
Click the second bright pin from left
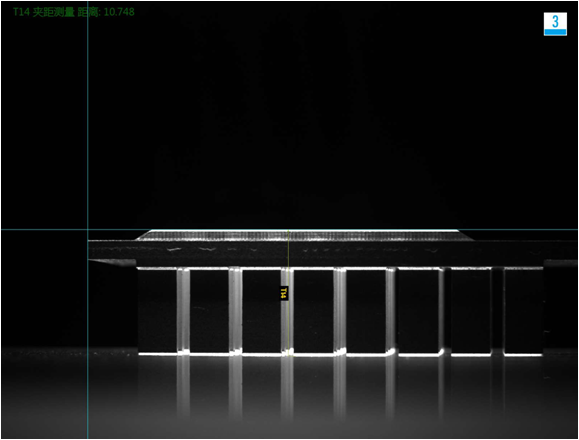[235, 311]
